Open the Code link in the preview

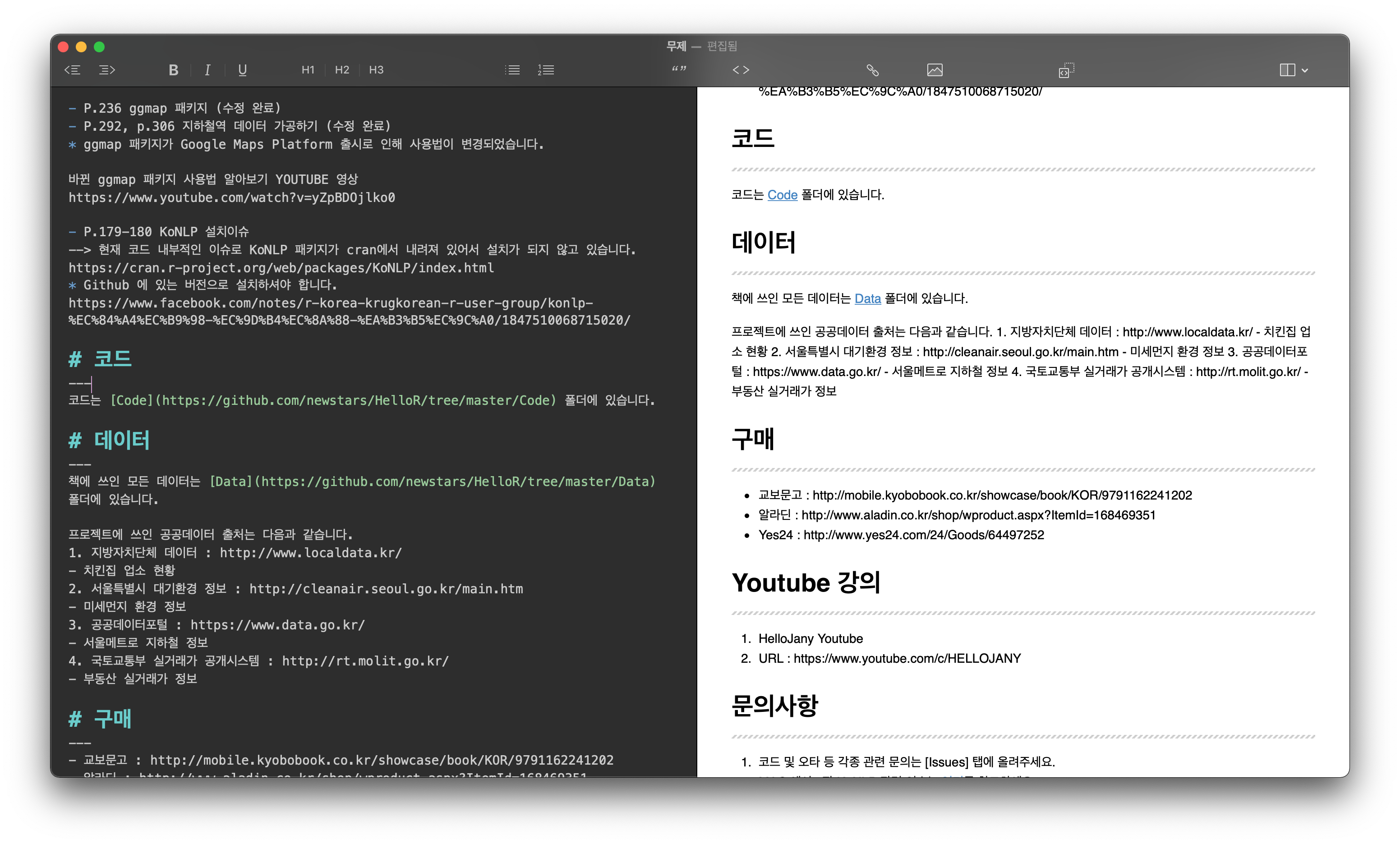pyautogui.click(x=782, y=195)
